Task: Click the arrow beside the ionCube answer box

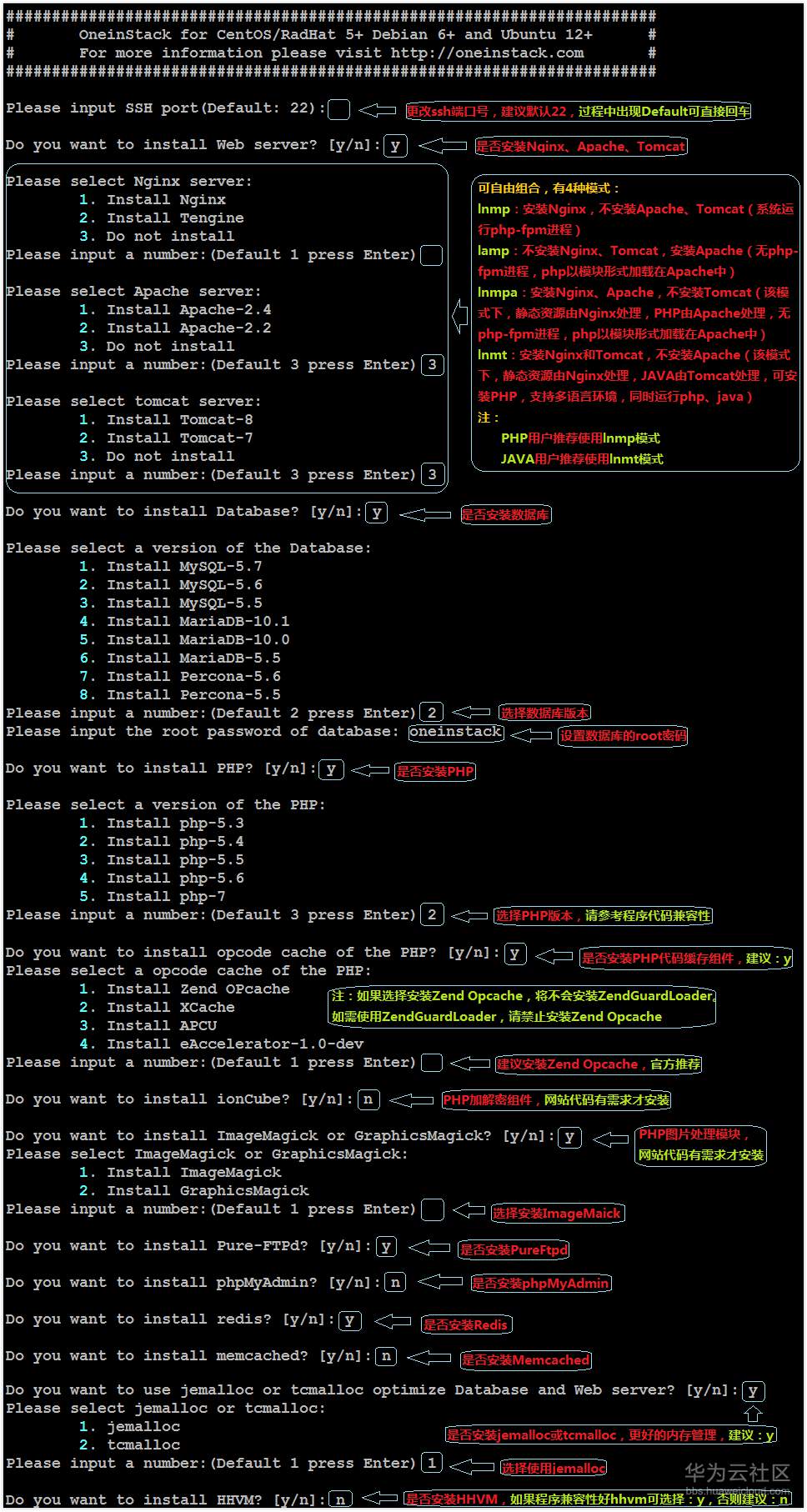Action: tap(411, 1100)
